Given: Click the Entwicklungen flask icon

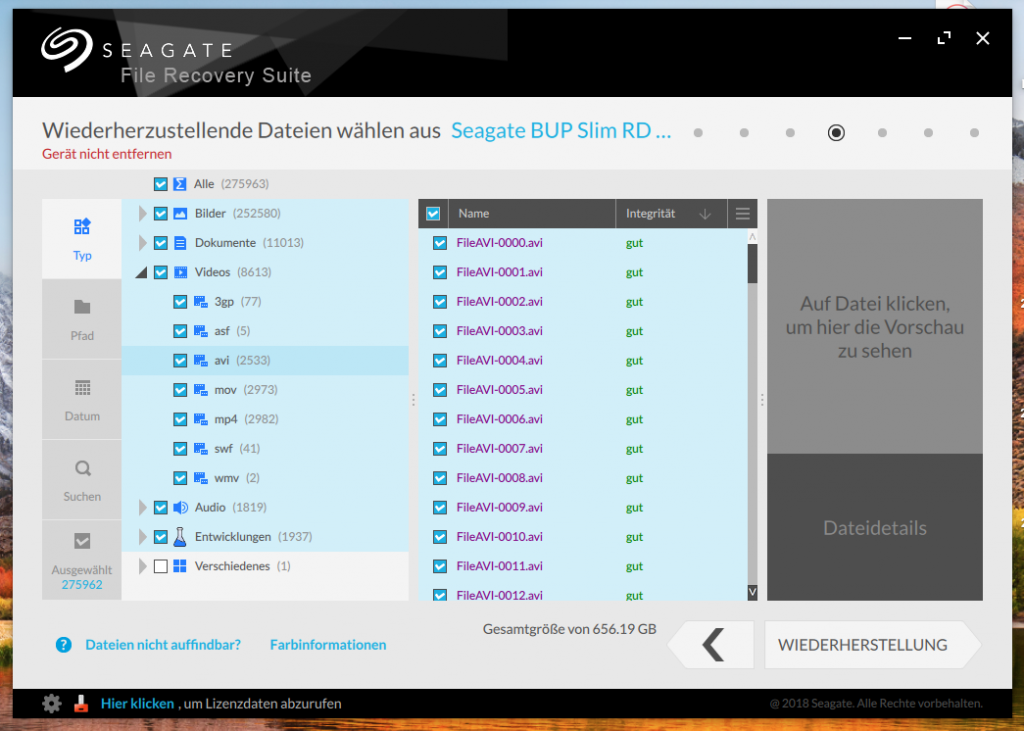Looking at the screenshot, I should [x=180, y=536].
